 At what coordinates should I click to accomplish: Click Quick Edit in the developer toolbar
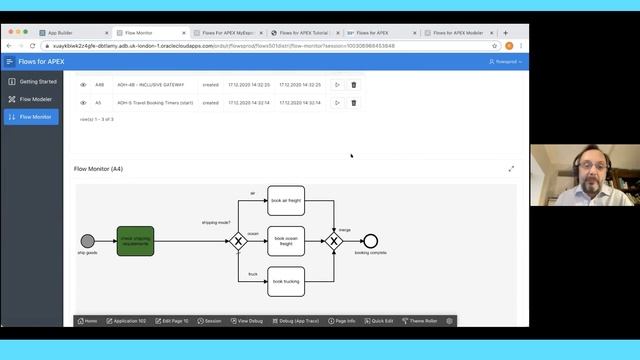379,321
